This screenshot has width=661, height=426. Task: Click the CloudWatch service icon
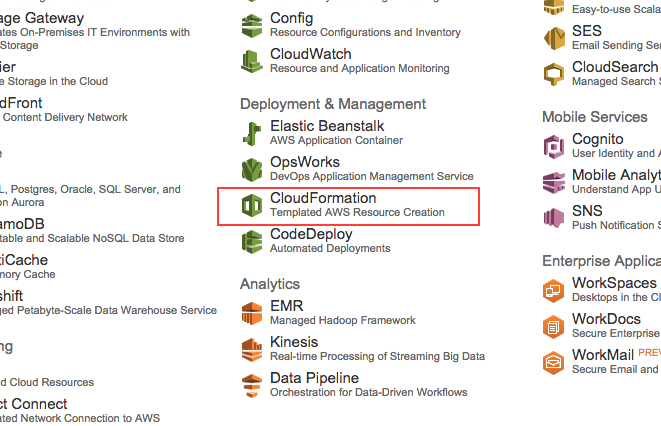252,61
